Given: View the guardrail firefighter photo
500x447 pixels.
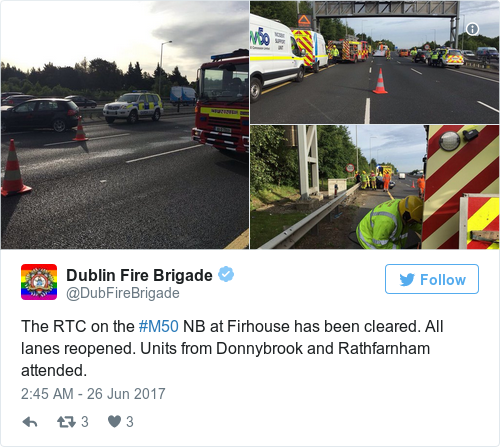Looking at the screenshot, I should point(374,187).
